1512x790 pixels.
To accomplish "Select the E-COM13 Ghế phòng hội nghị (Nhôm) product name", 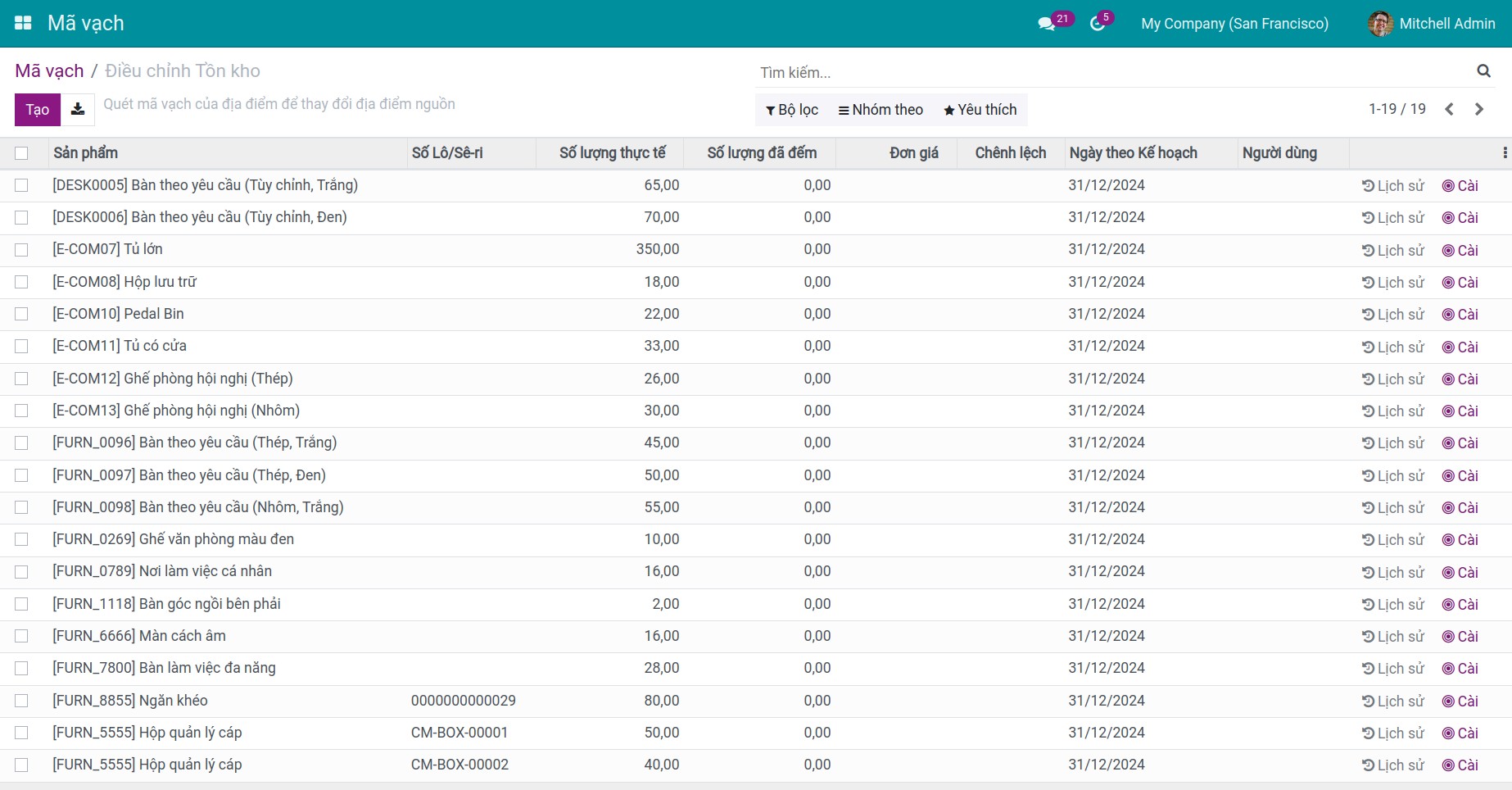I will 176,411.
